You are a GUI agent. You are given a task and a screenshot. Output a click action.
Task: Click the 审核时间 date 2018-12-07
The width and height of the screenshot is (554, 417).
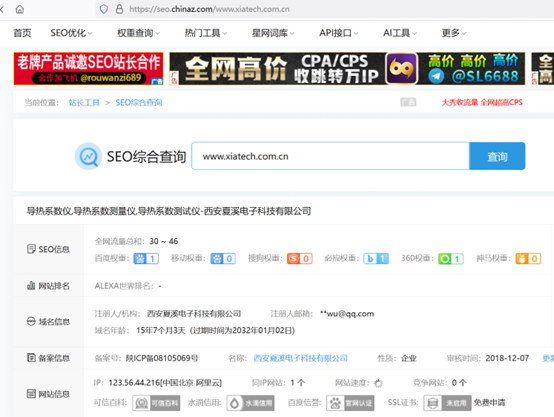pyautogui.click(x=507, y=358)
